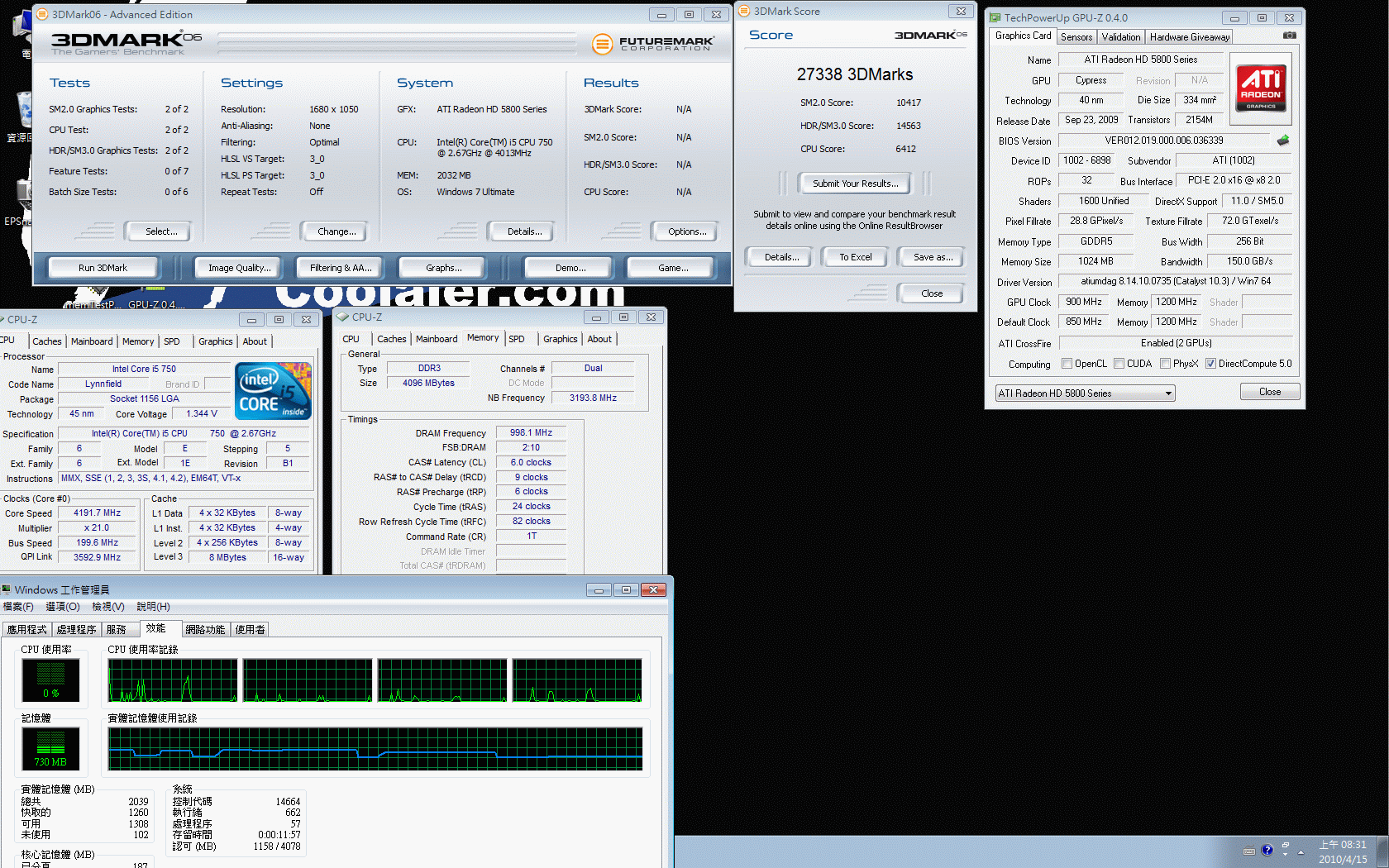The height and width of the screenshot is (868, 1389).
Task: Open the language bar options arrow
Action: pos(1286,856)
